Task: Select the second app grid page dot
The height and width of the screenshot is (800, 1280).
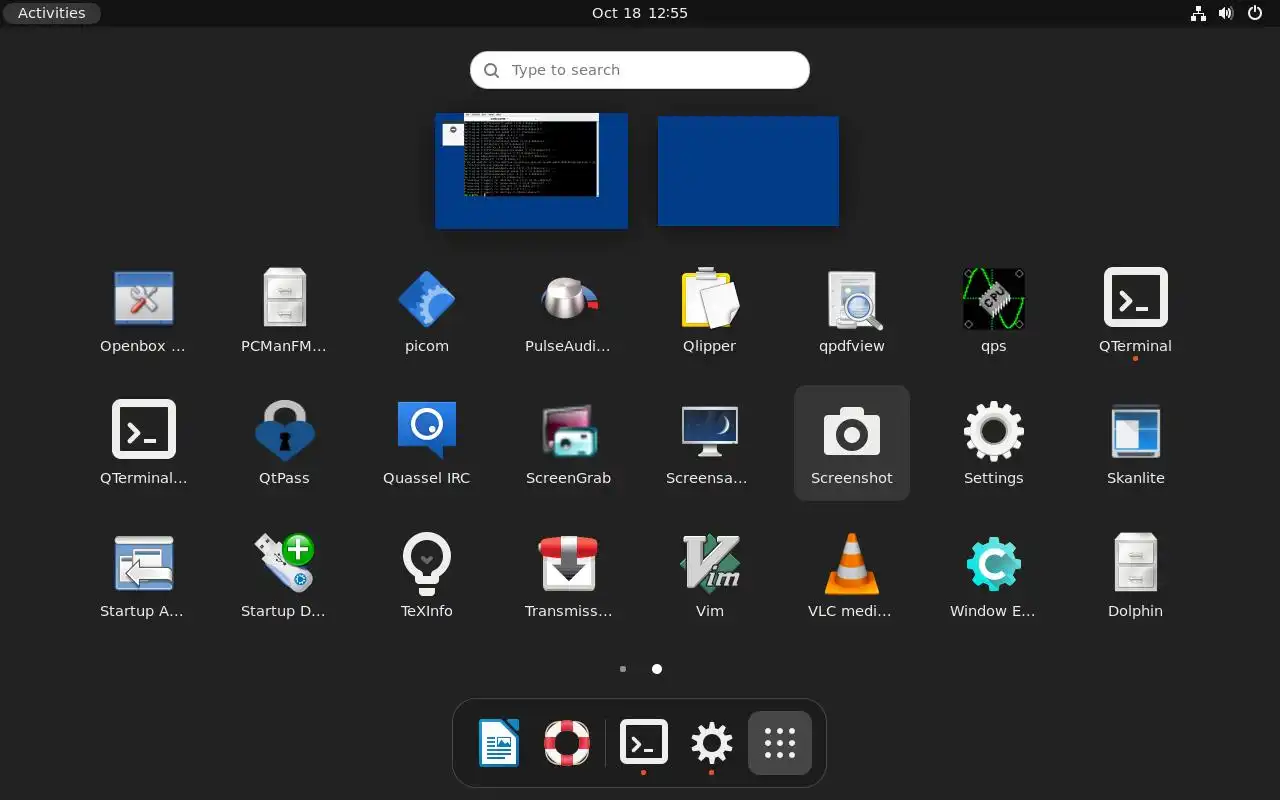Action: tap(657, 669)
